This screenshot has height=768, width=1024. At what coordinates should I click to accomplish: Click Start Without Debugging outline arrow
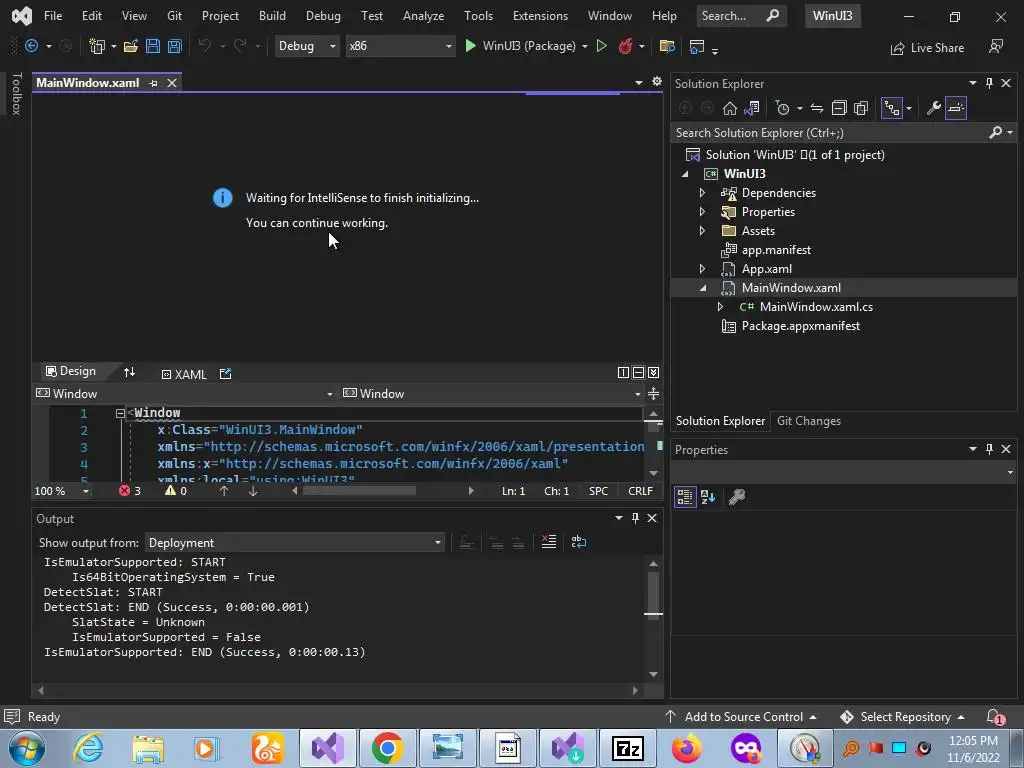coord(601,46)
